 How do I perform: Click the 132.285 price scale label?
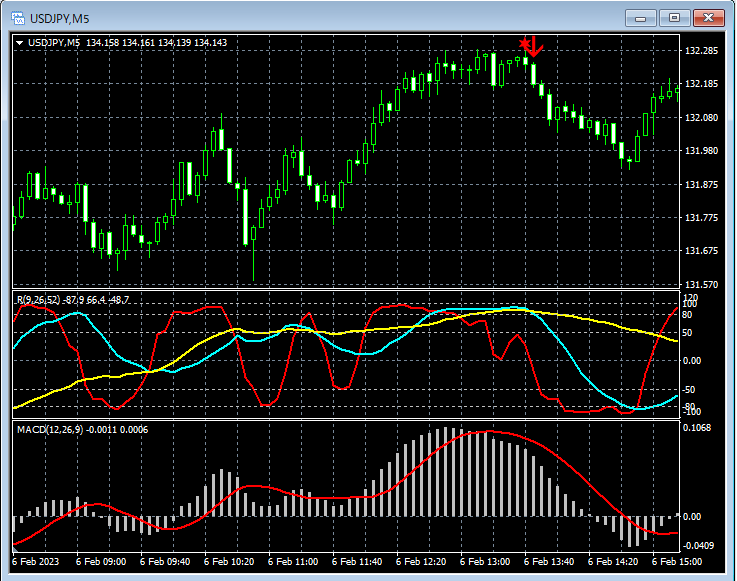tap(701, 51)
